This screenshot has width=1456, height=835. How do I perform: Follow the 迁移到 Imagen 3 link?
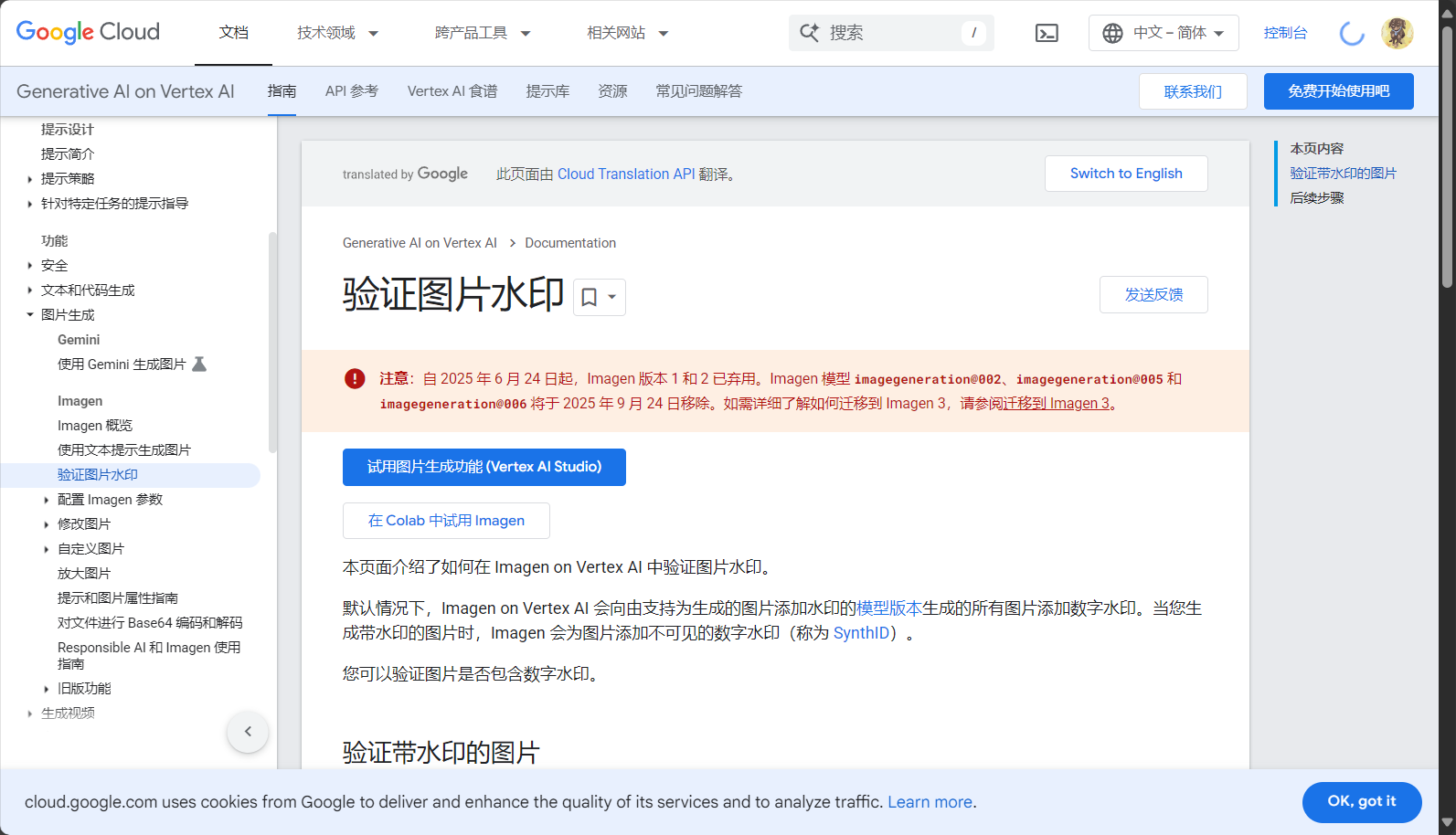tap(1056, 403)
